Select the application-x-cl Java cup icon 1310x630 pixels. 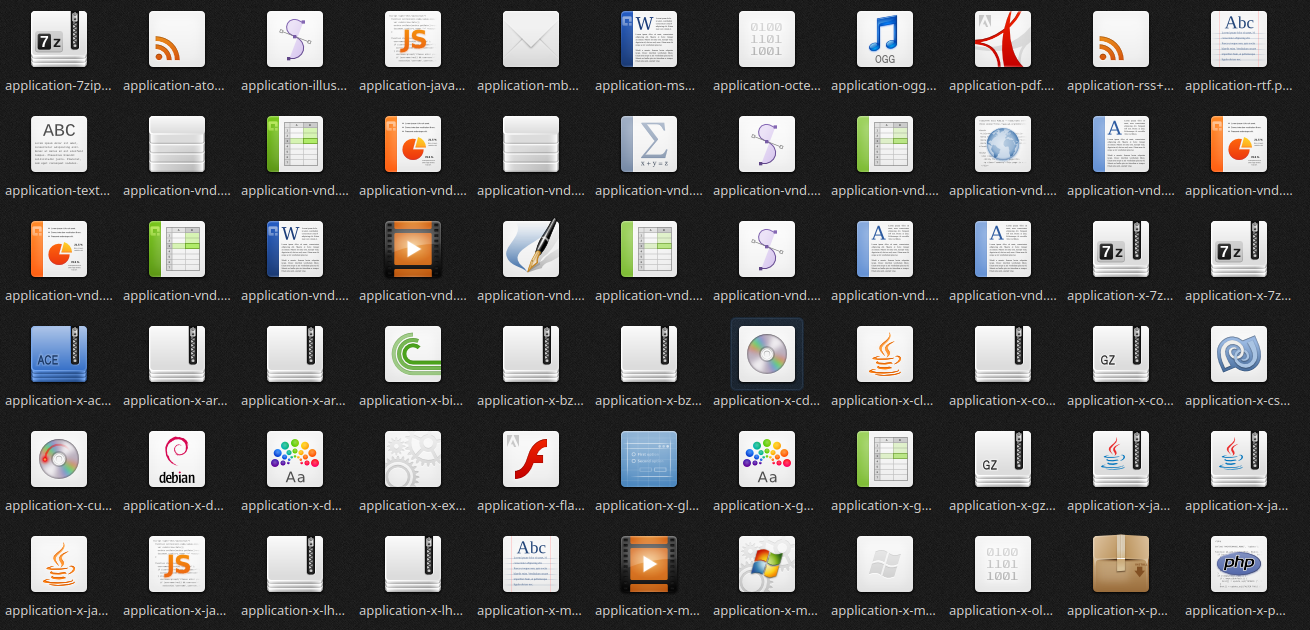(x=885, y=354)
